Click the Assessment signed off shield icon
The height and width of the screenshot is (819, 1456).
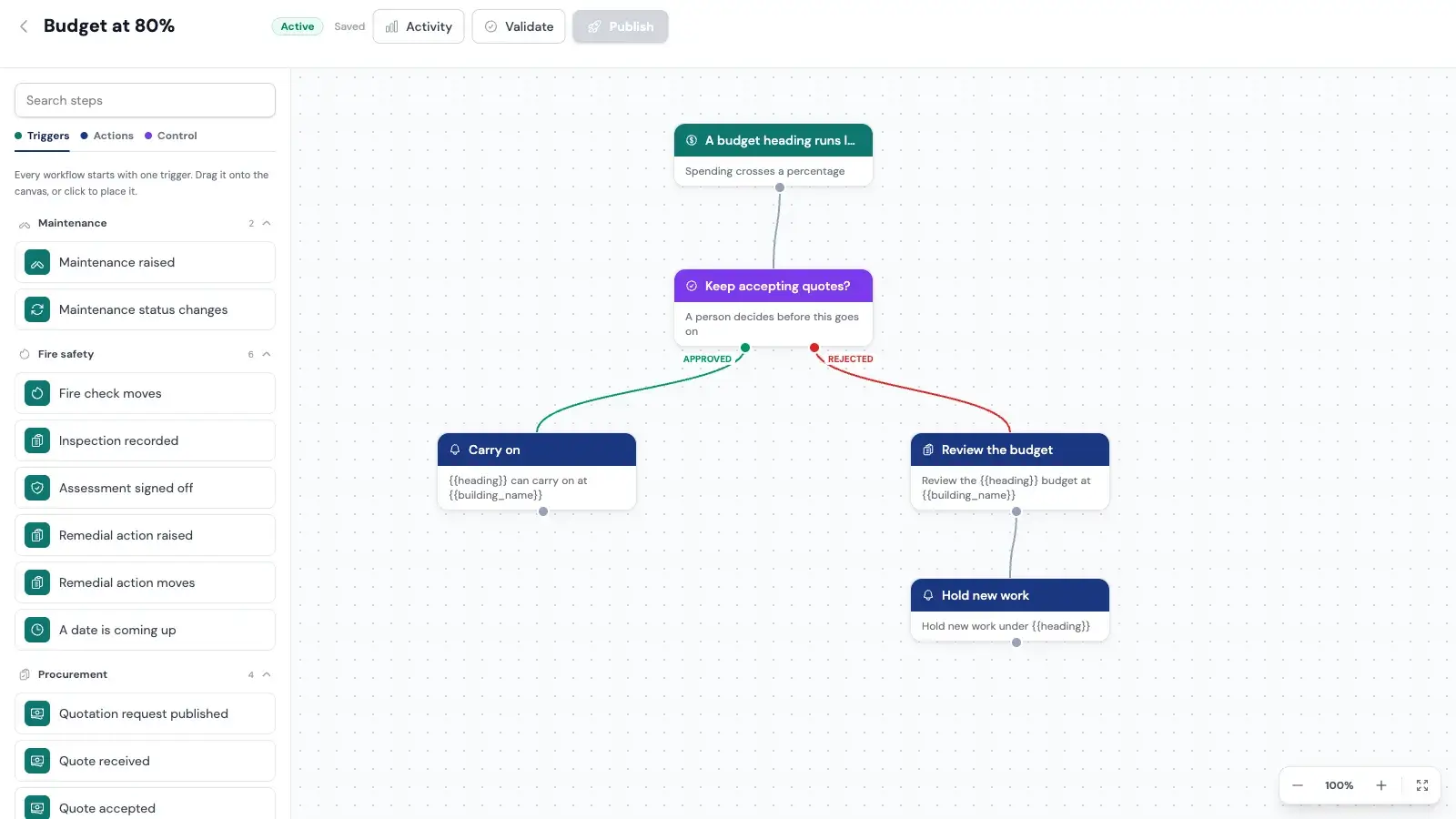(x=37, y=488)
